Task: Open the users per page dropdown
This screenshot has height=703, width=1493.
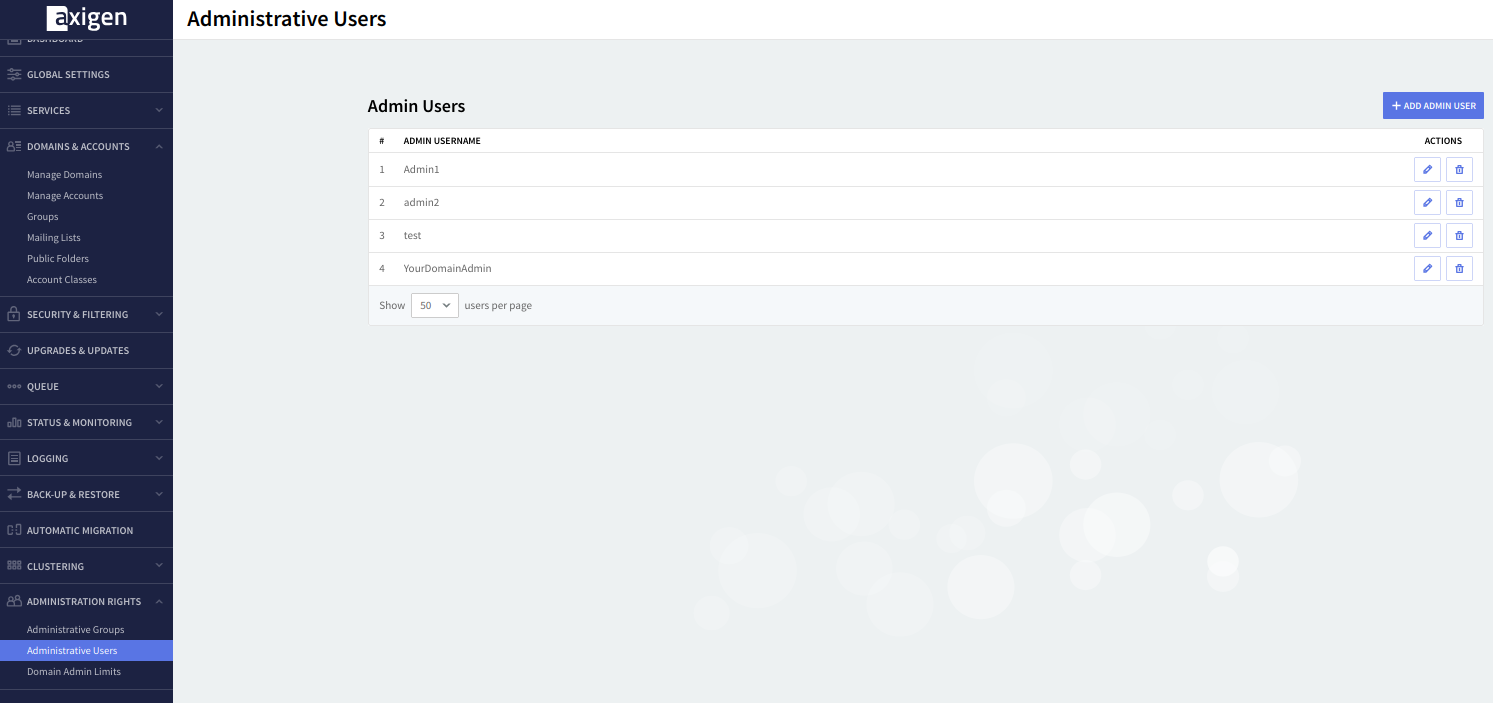Action: point(434,305)
